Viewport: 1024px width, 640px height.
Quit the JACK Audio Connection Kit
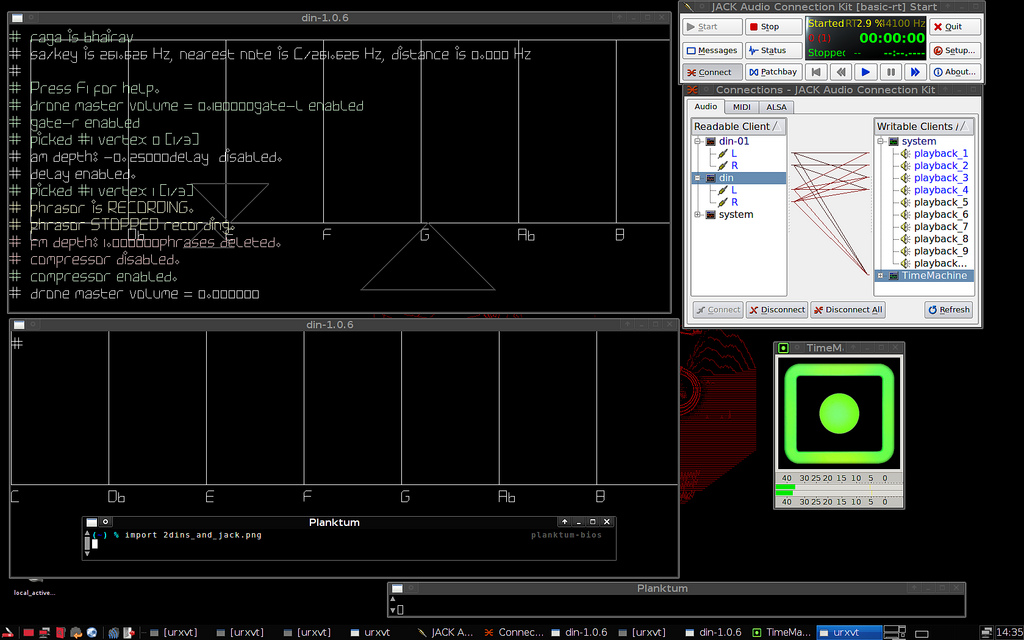tap(955, 27)
